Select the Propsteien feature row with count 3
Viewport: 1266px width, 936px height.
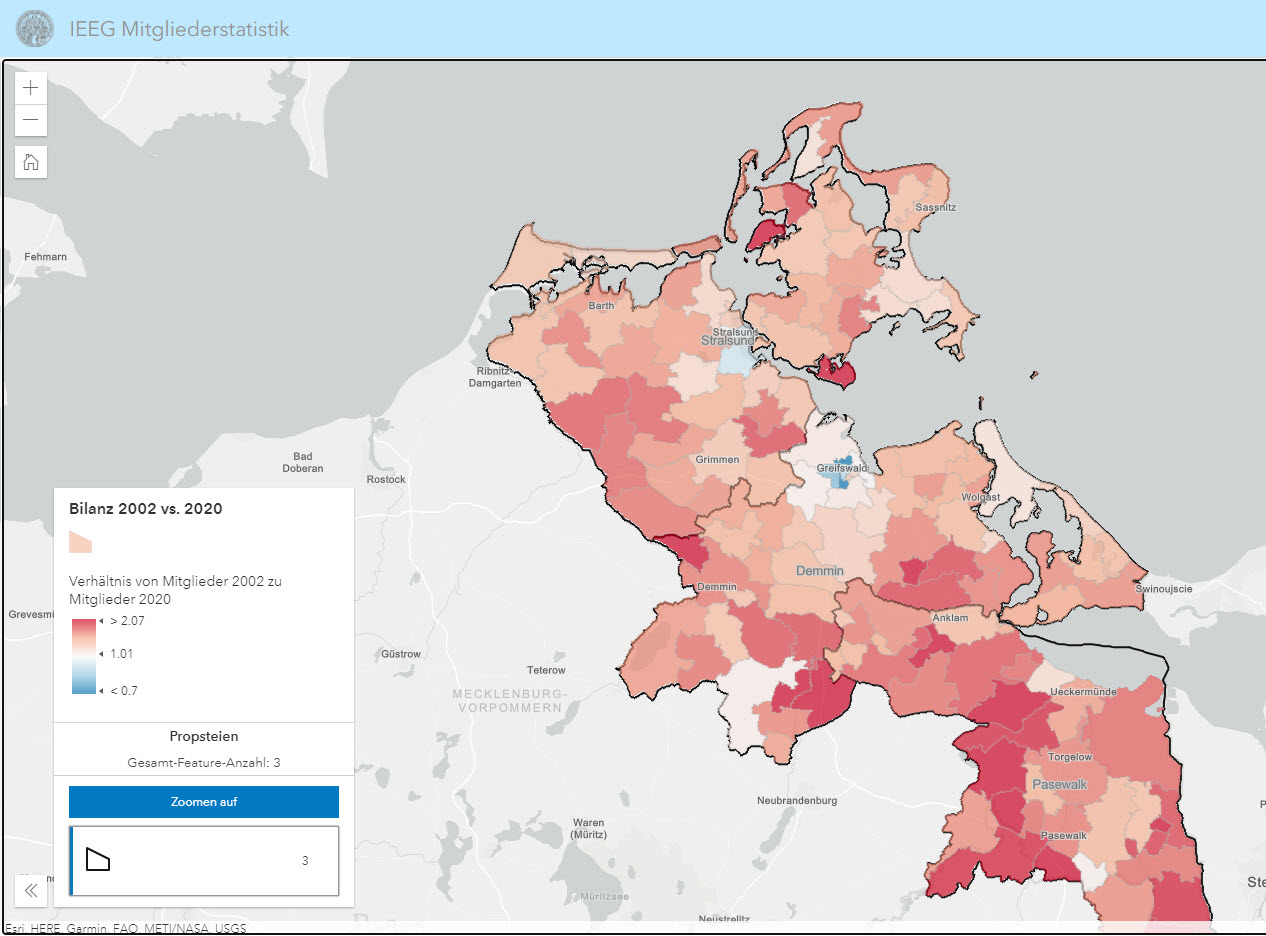204,860
